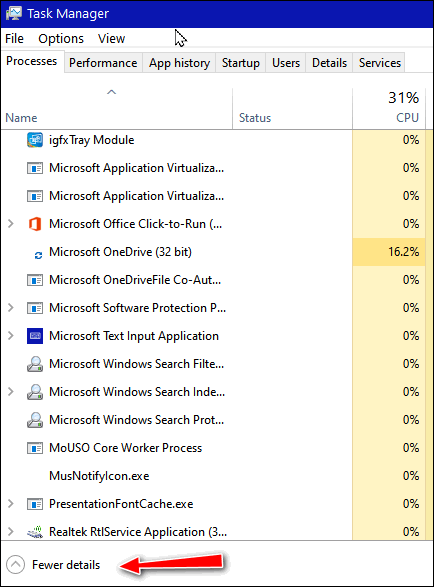Click the igfxTray Module icon
This screenshot has width=434, height=587.
coord(35,140)
